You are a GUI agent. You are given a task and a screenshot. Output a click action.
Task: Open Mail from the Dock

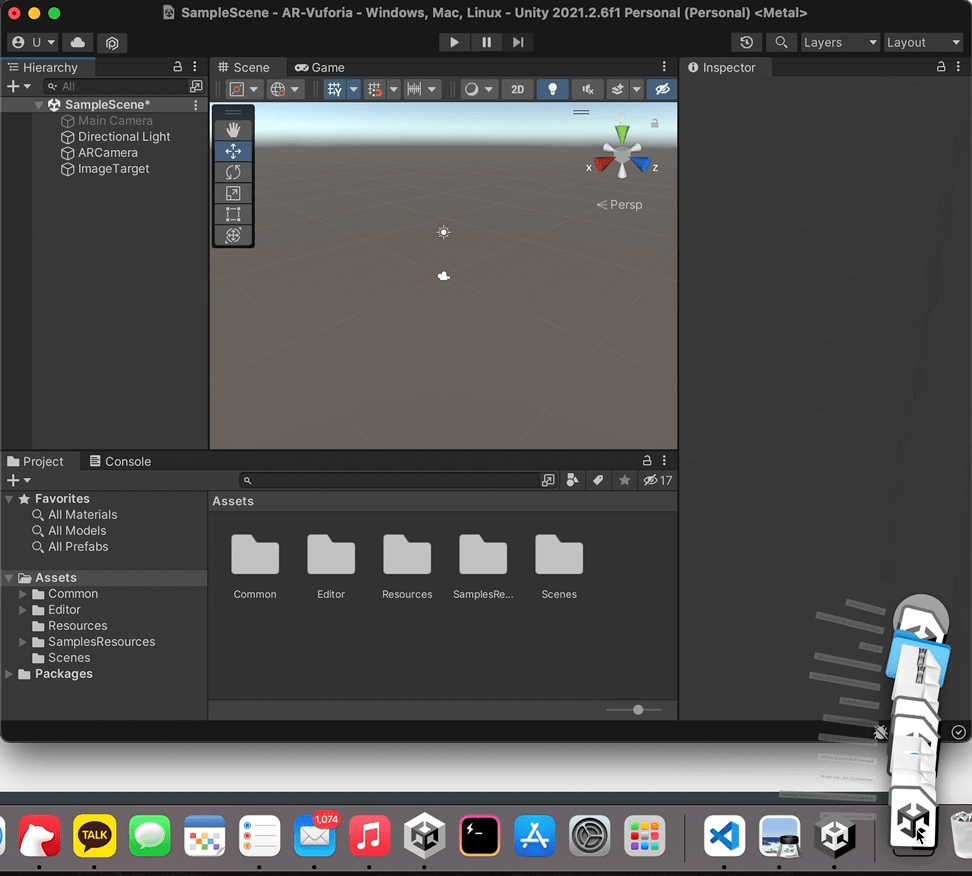315,835
